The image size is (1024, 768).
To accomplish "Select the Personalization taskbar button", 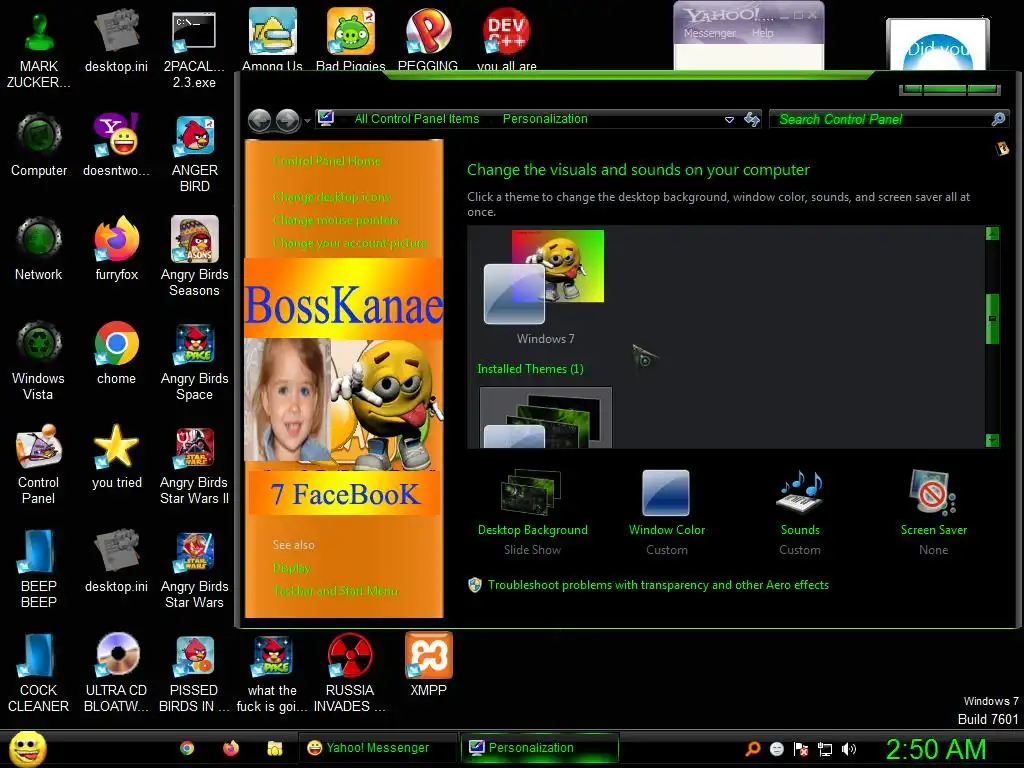I will coord(539,748).
